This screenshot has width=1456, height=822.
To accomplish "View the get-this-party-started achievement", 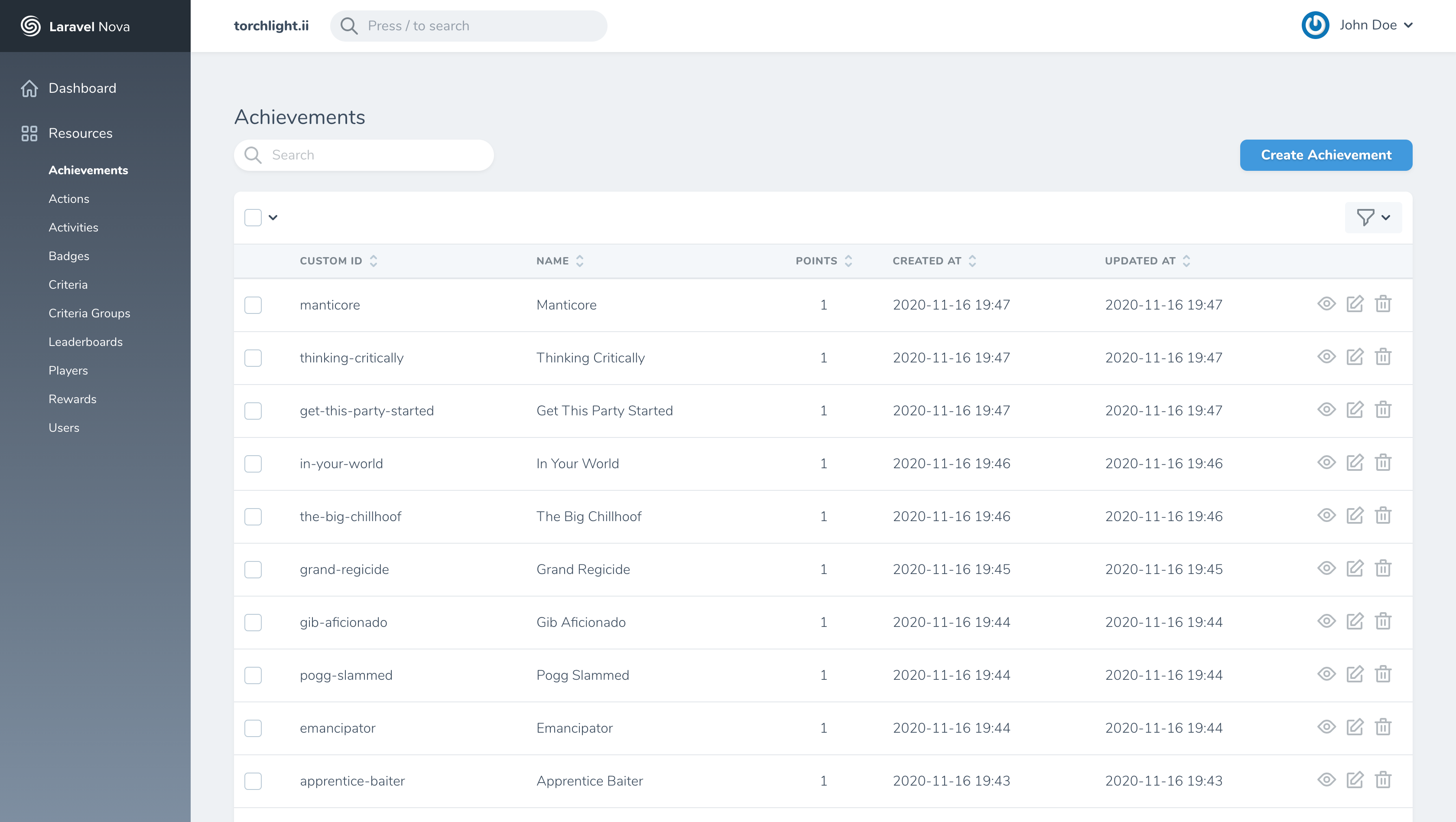I will coord(1326,410).
